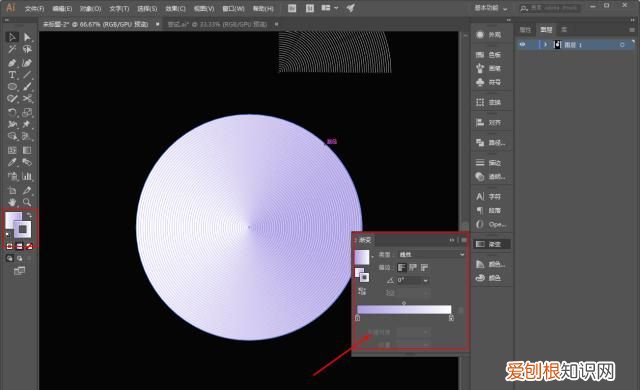Toggle visibility eye of layer 图层 1
This screenshot has height=390, width=640.
(522, 45)
